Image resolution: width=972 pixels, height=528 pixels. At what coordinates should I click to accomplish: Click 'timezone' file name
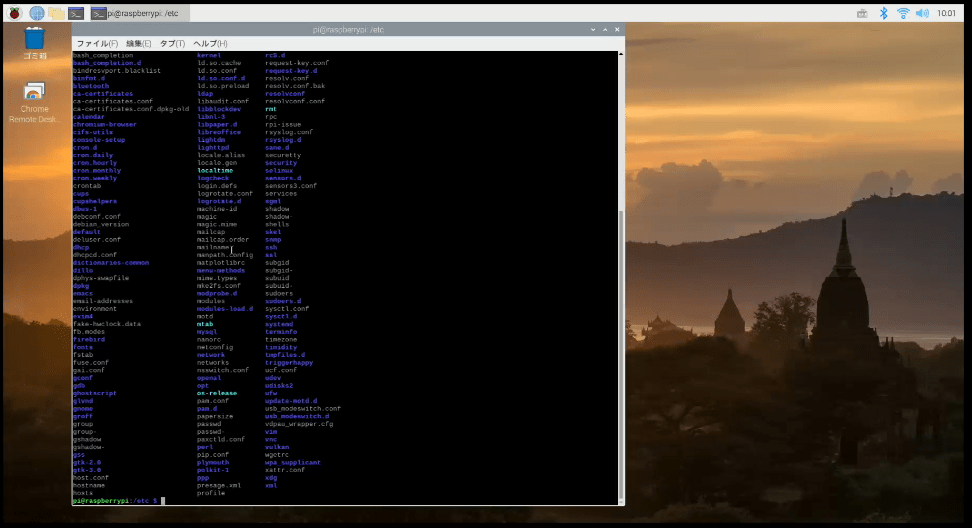[x=281, y=340]
